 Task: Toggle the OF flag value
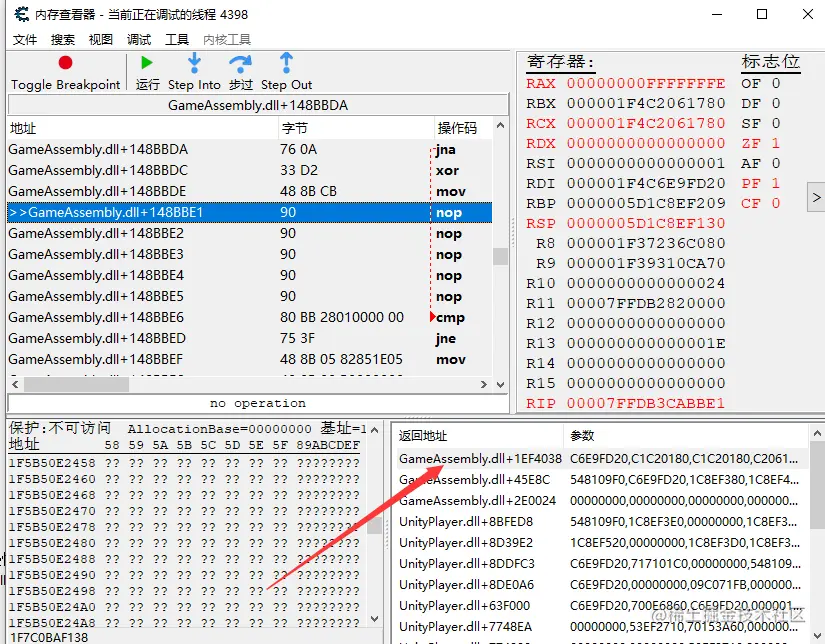pyautogui.click(x=776, y=83)
